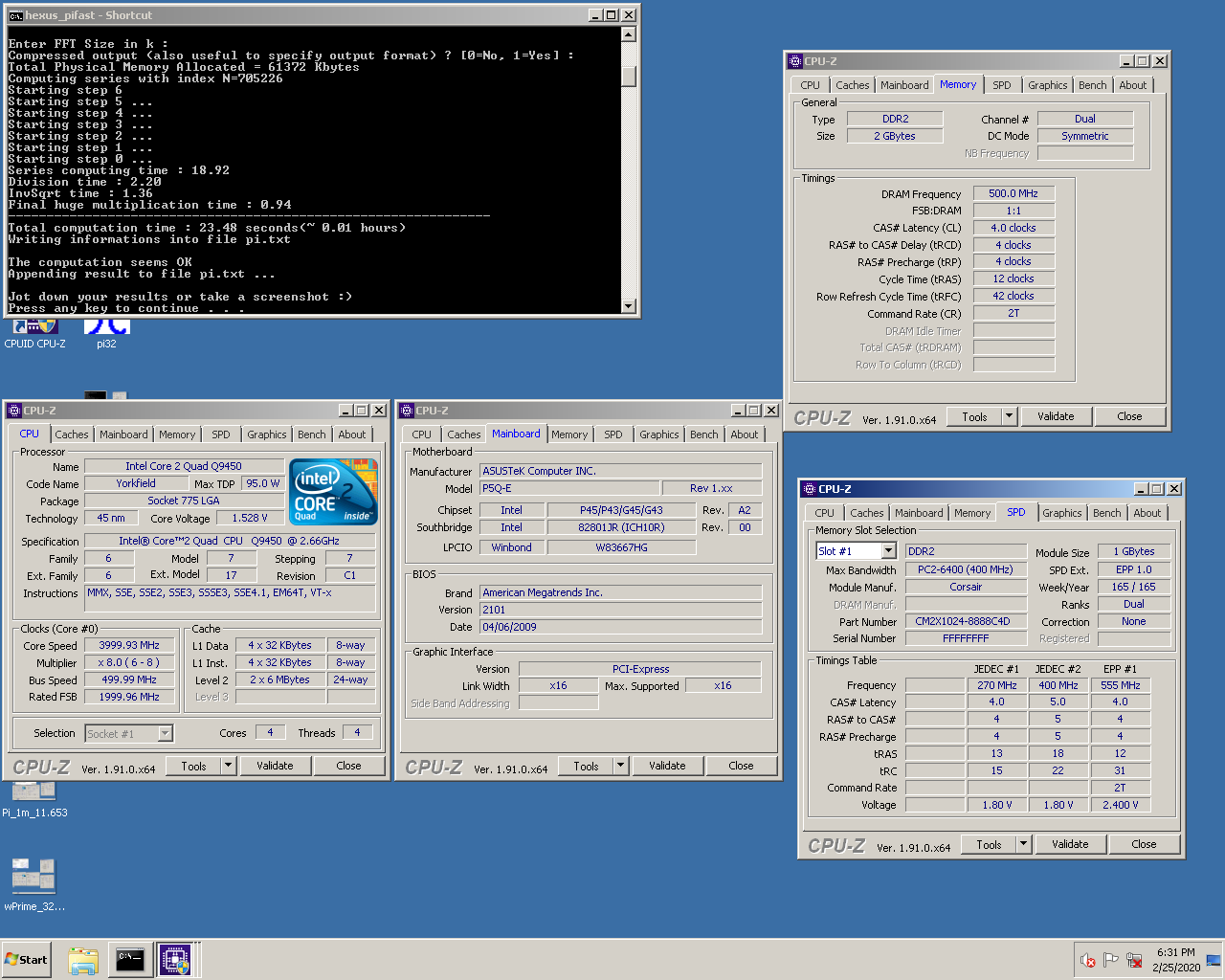This screenshot has width=1225, height=980.
Task: Click the Action Center flag tray icon
Action: [1111, 960]
